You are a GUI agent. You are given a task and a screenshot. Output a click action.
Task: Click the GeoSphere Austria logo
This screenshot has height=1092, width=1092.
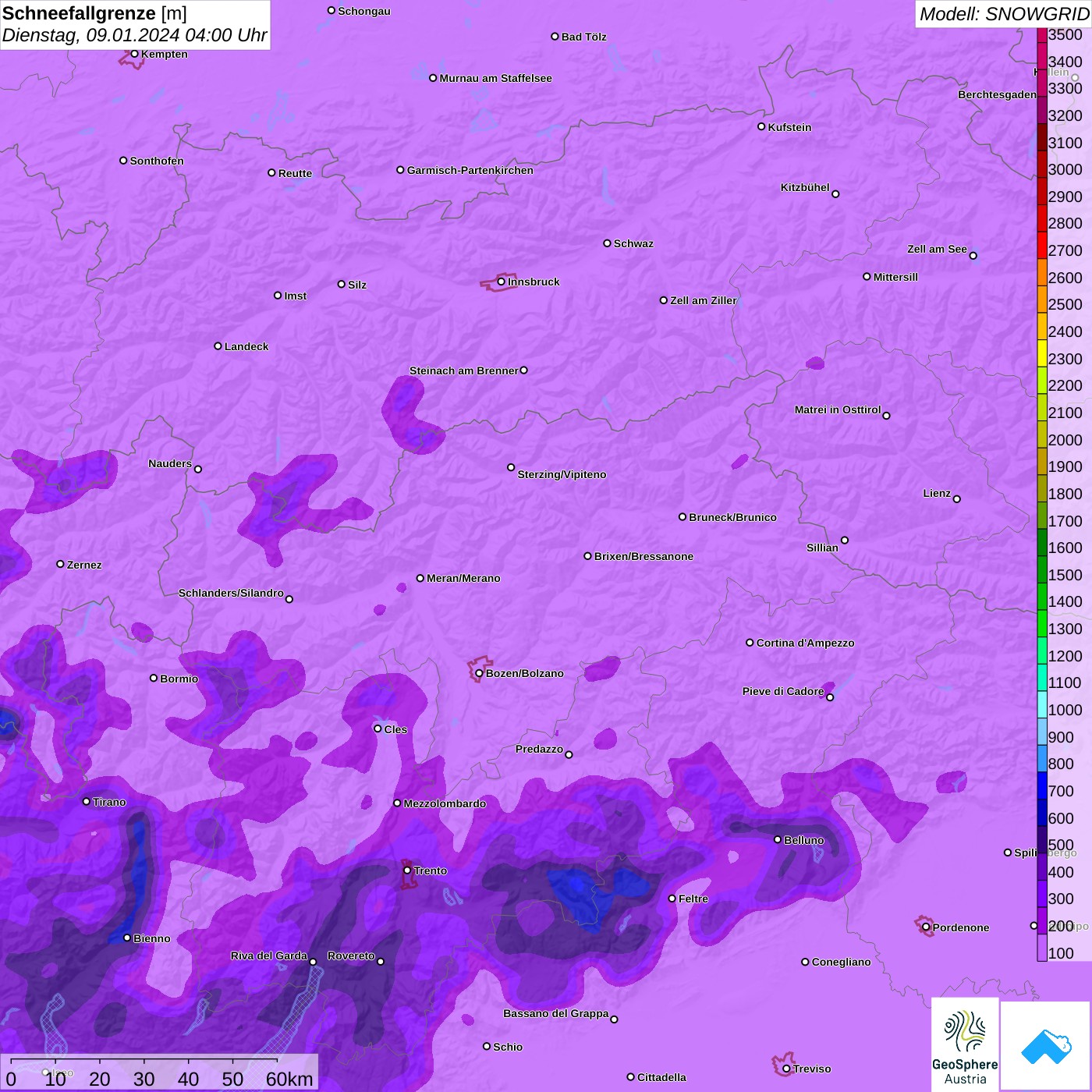[965, 1045]
